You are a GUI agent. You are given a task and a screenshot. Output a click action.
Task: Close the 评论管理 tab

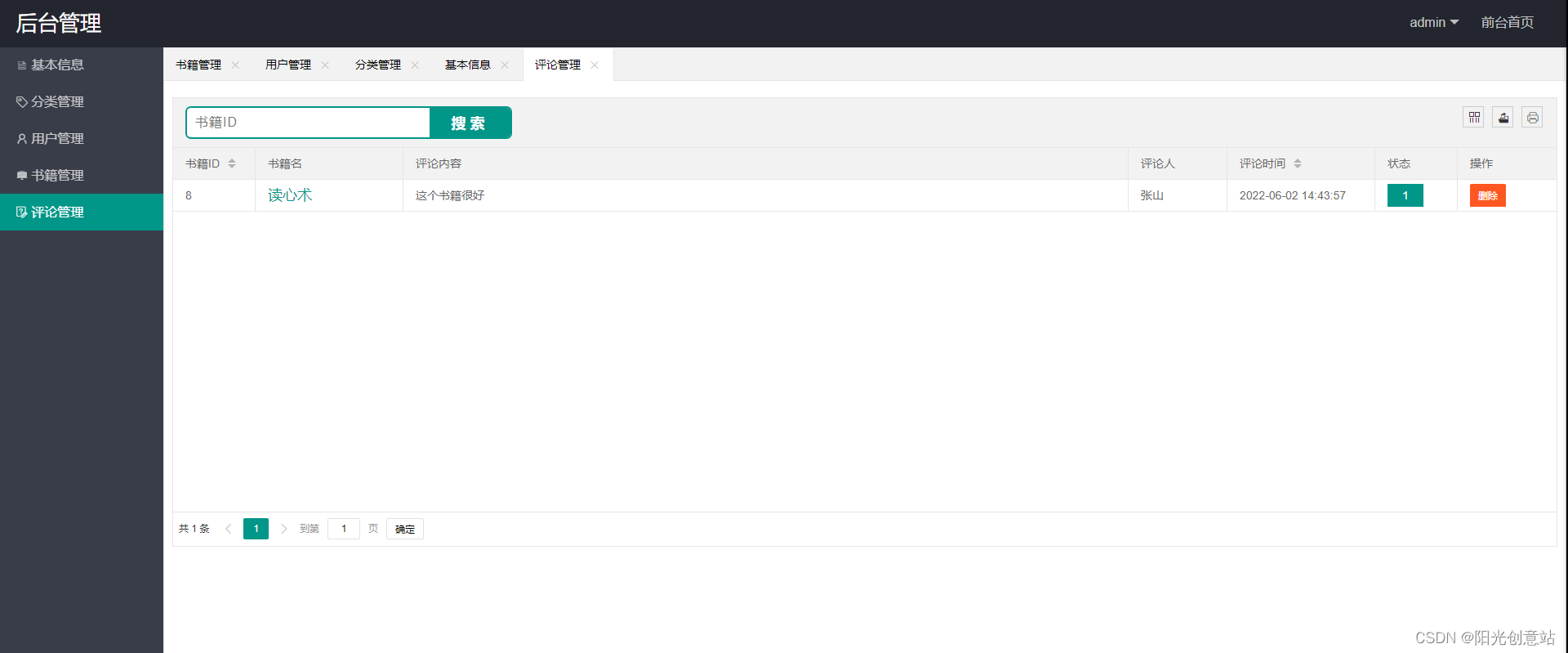tap(595, 65)
